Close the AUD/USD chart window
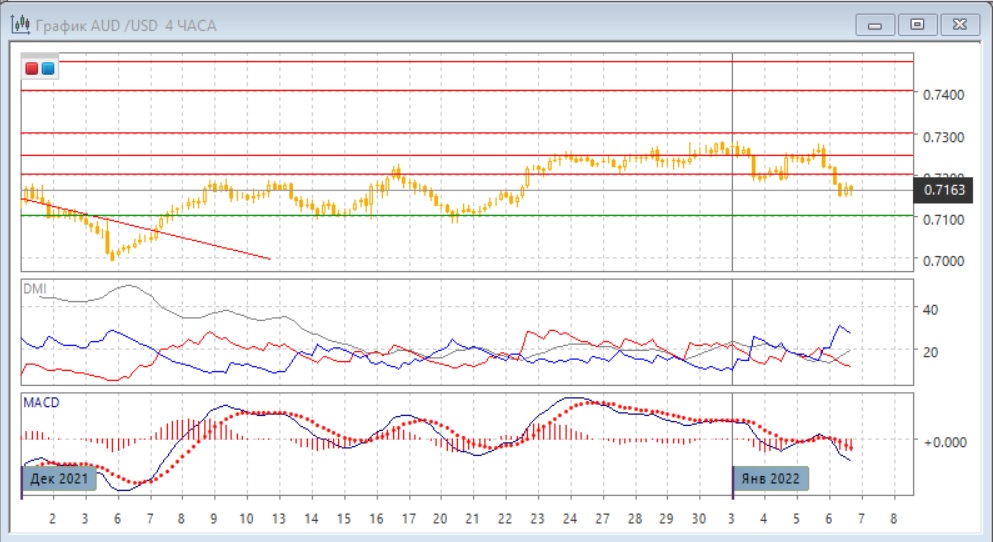Screen dimensions: 993x542 [959, 25]
